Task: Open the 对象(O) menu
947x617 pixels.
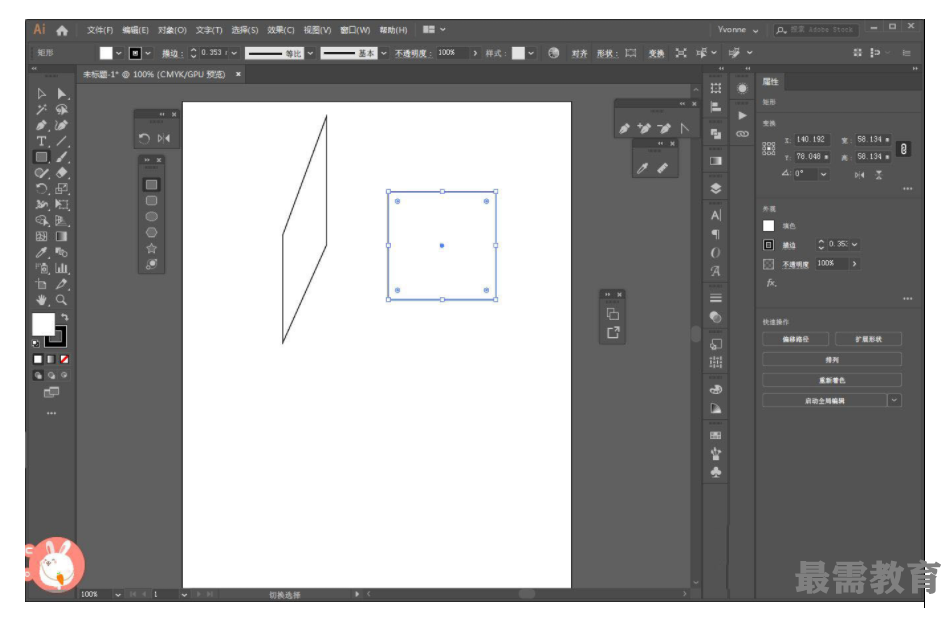Action: tap(172, 30)
